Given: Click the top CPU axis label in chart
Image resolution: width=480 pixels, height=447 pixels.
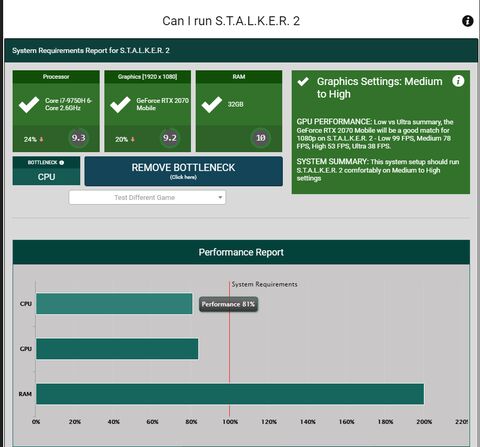Looking at the screenshot, I should [26, 304].
